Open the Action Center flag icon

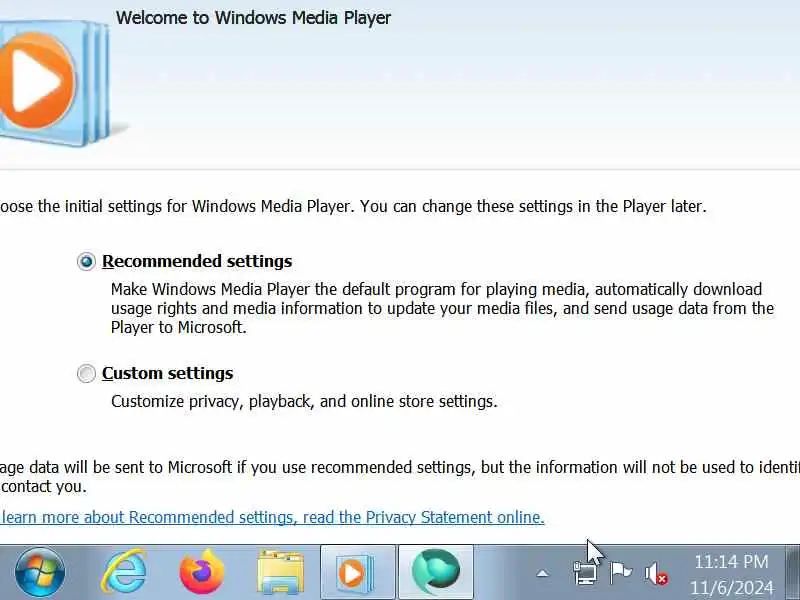tap(620, 573)
